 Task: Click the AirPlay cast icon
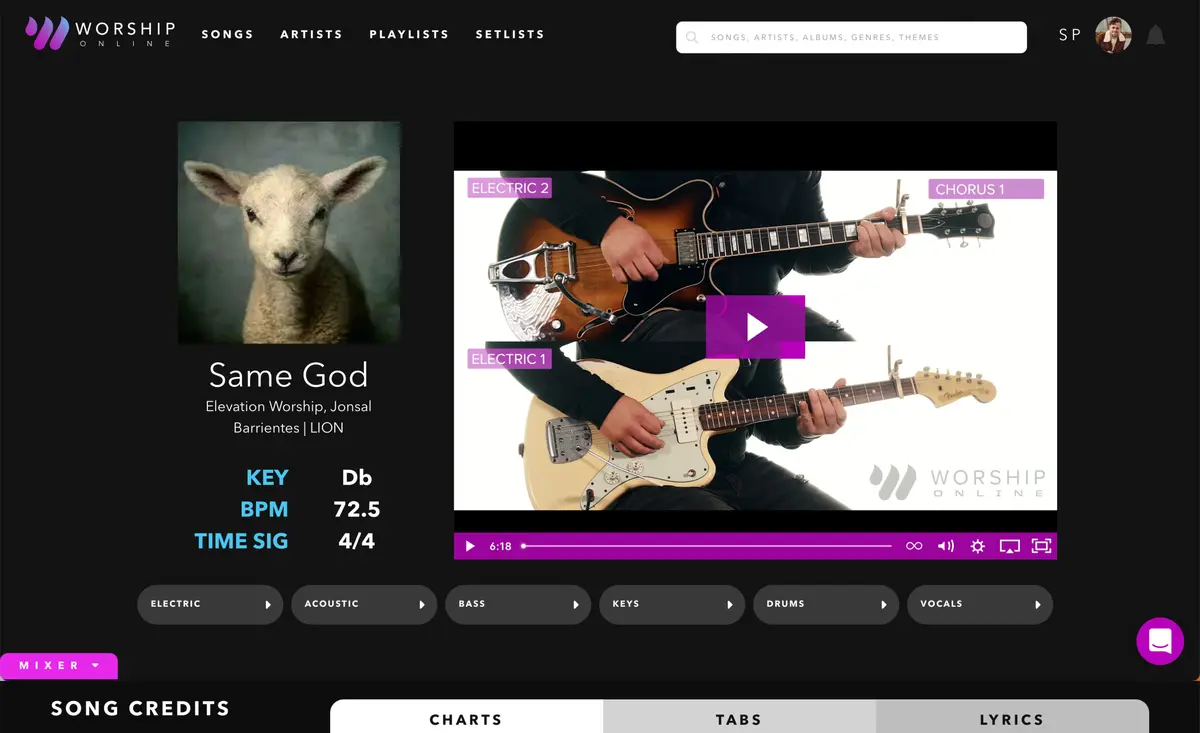pyautogui.click(x=1010, y=546)
